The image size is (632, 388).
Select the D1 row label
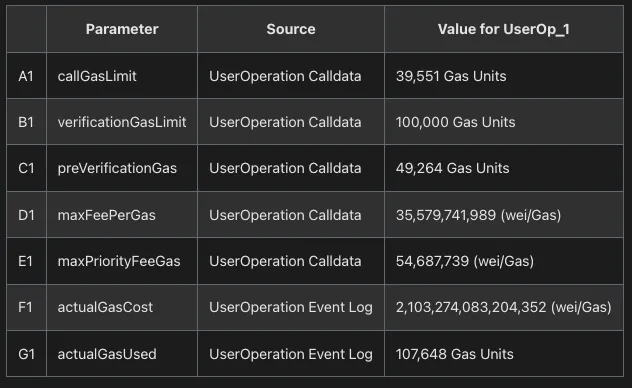[26, 215]
